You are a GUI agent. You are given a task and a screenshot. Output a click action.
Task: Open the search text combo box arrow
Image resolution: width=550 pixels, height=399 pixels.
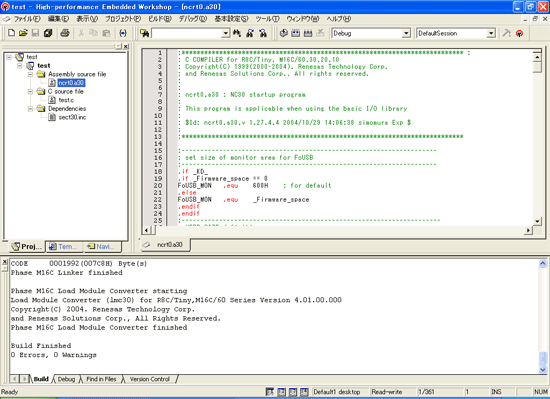coord(226,33)
